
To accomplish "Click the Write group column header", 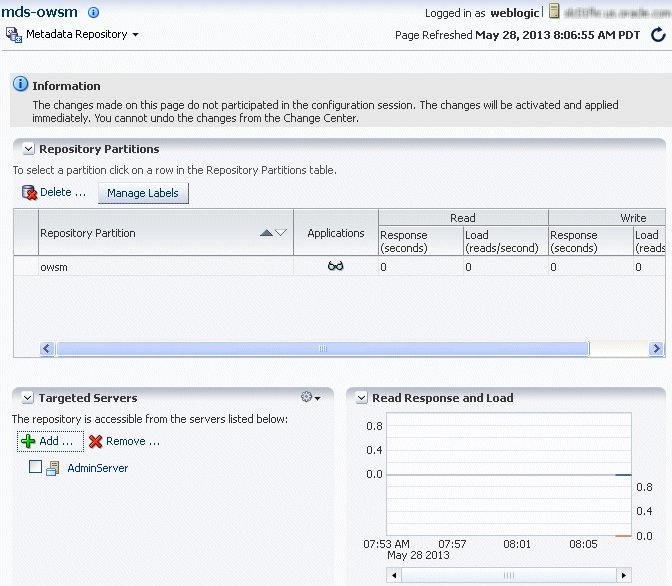I will coord(606,218).
